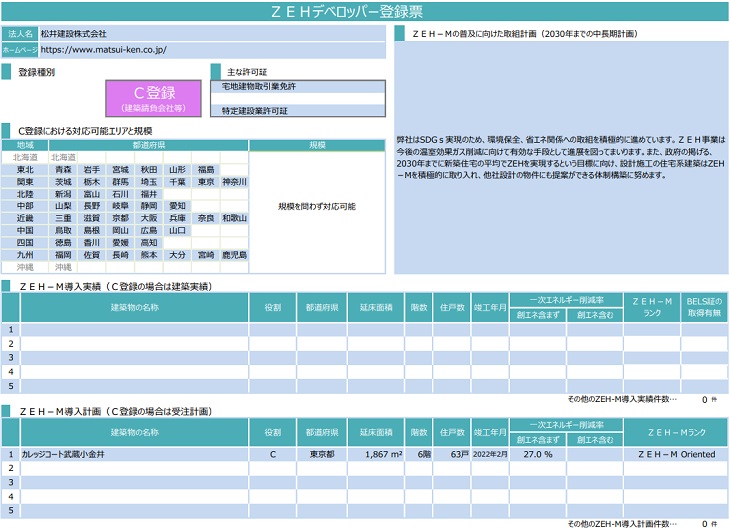This screenshot has width=730, height=531.
Task: Select the 北陸 region cell
Action: pos(25,194)
